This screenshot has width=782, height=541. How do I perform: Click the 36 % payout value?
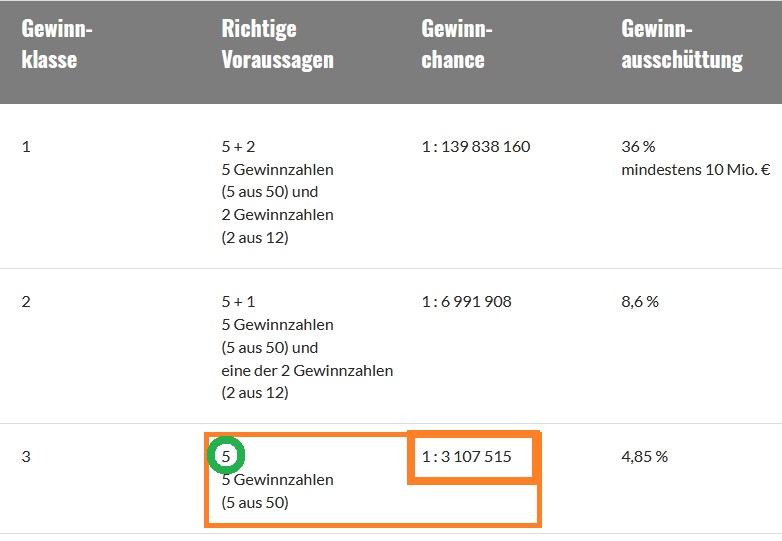(x=638, y=147)
